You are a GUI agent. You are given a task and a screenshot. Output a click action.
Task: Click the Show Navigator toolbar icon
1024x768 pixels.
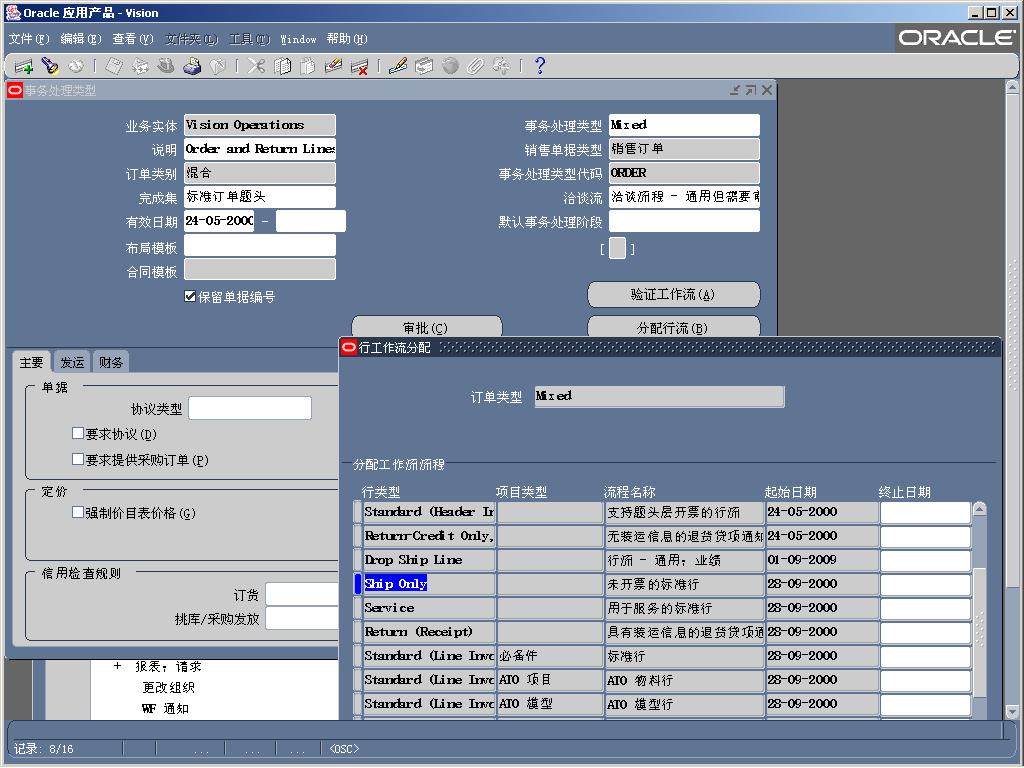76,66
